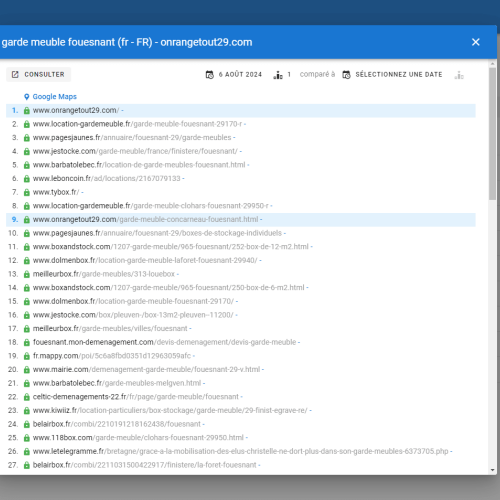Click the greyed podium icon at far right
This screenshot has height=500, width=500.
[x=459, y=75]
